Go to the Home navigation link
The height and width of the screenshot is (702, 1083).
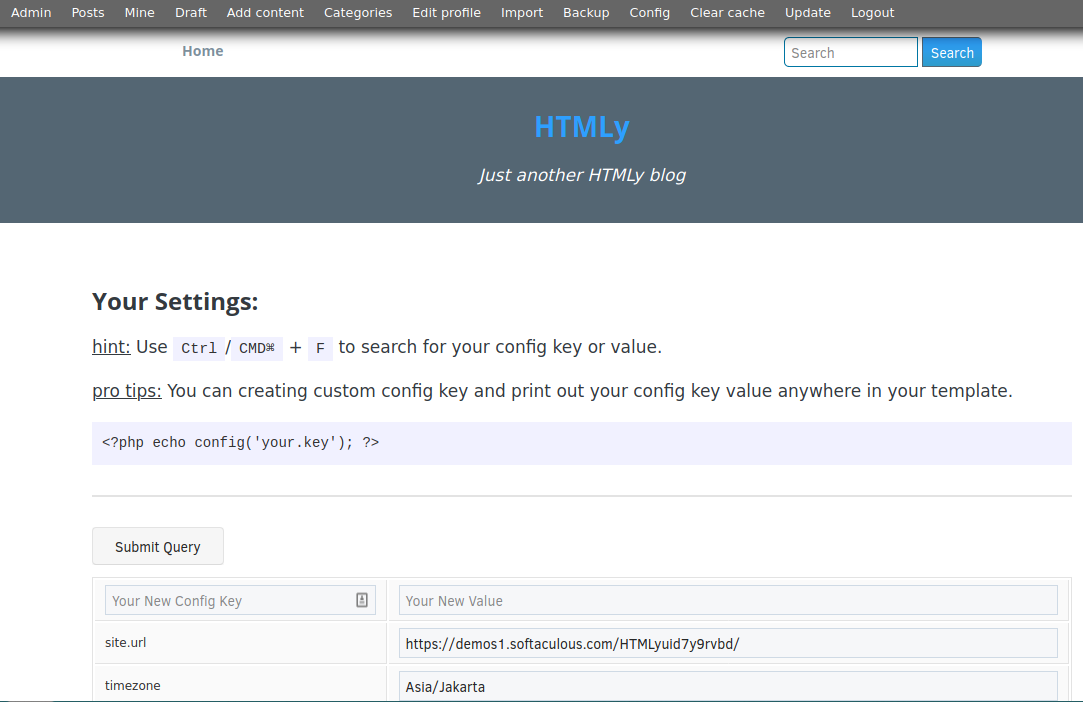tap(202, 51)
